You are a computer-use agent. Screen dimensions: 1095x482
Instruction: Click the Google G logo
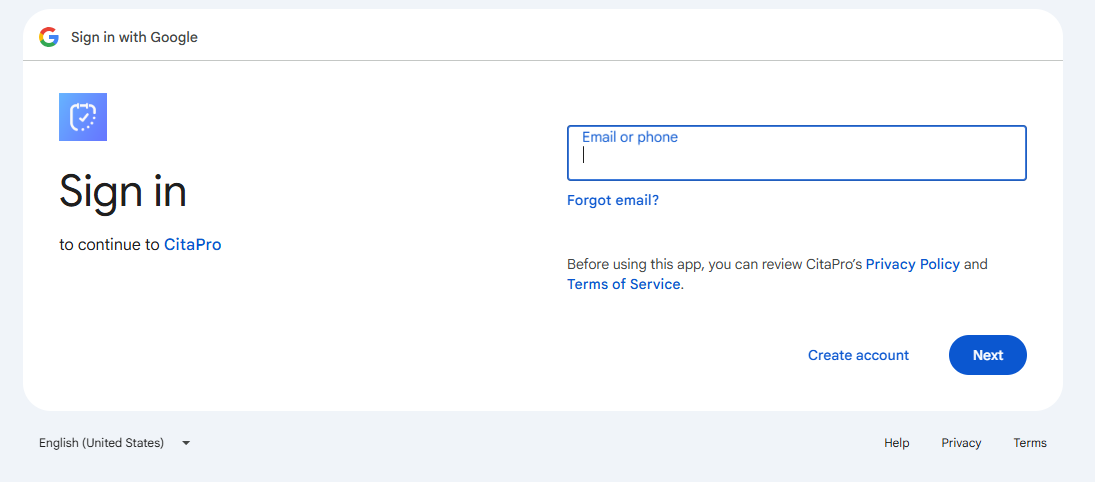49,37
